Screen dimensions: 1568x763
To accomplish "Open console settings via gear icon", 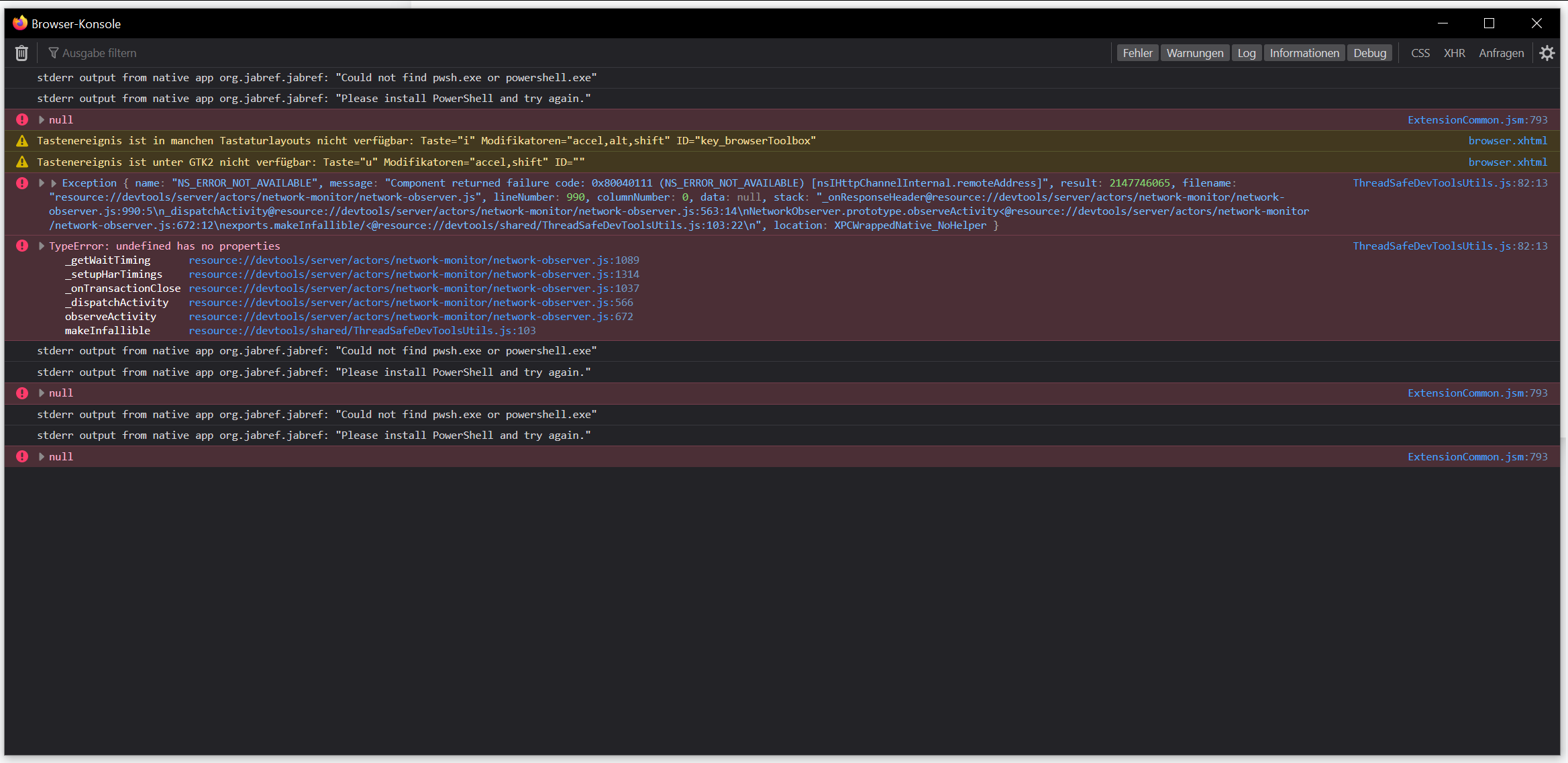I will [x=1547, y=52].
